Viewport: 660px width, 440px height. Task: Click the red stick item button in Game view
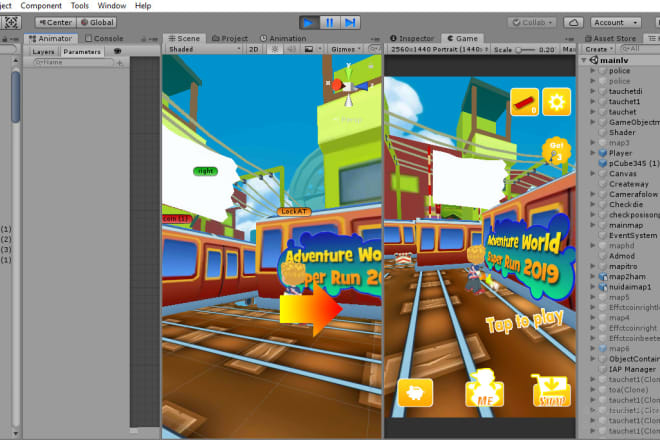[524, 101]
